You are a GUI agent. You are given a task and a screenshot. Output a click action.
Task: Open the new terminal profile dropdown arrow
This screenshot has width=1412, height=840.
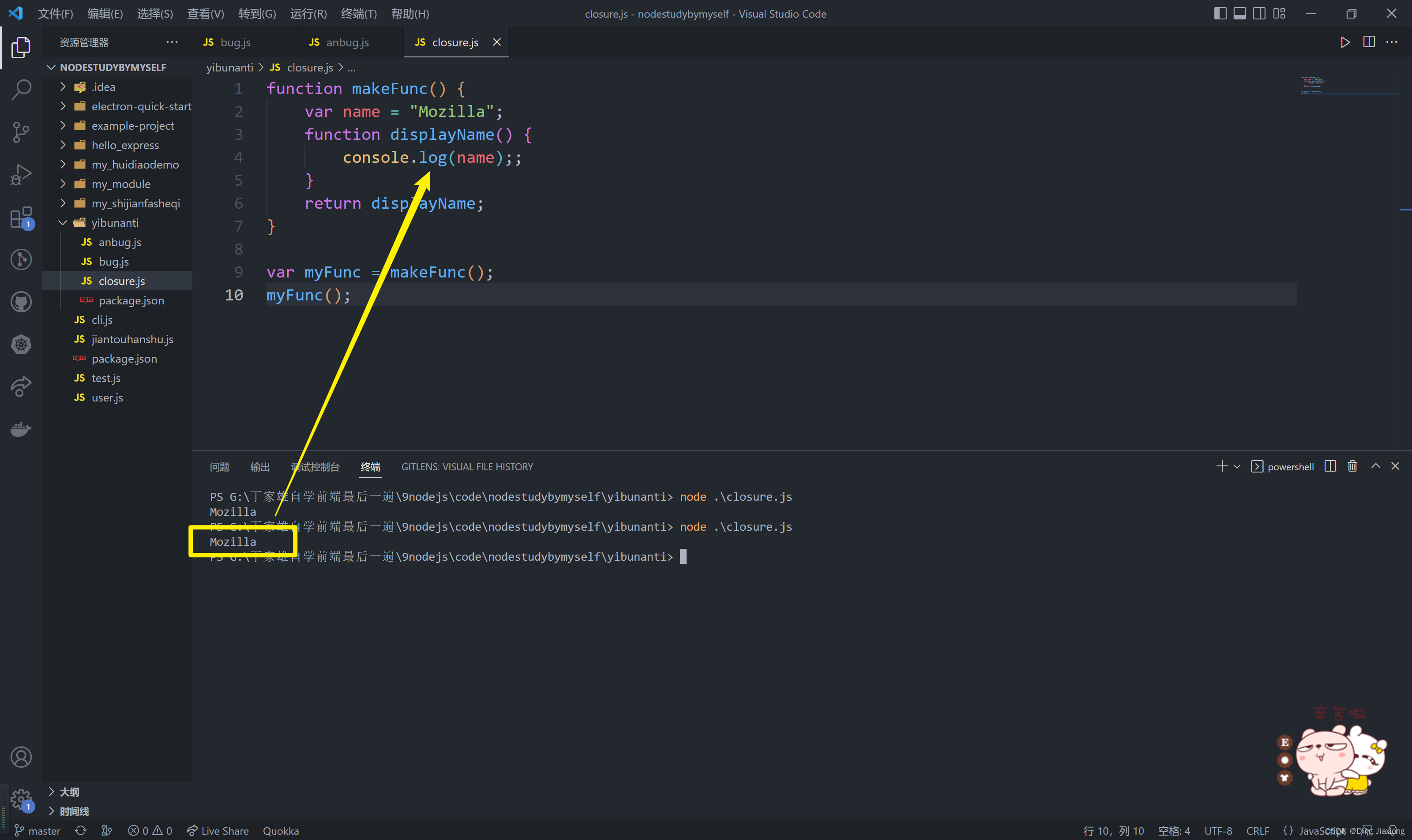point(1236,466)
